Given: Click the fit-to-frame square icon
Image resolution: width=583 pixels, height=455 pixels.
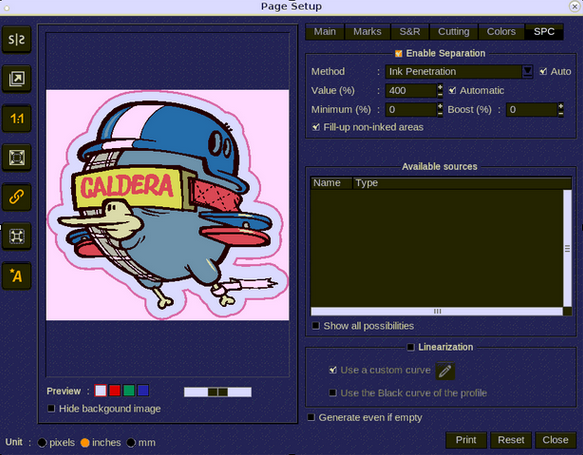Looking at the screenshot, I should (16, 158).
